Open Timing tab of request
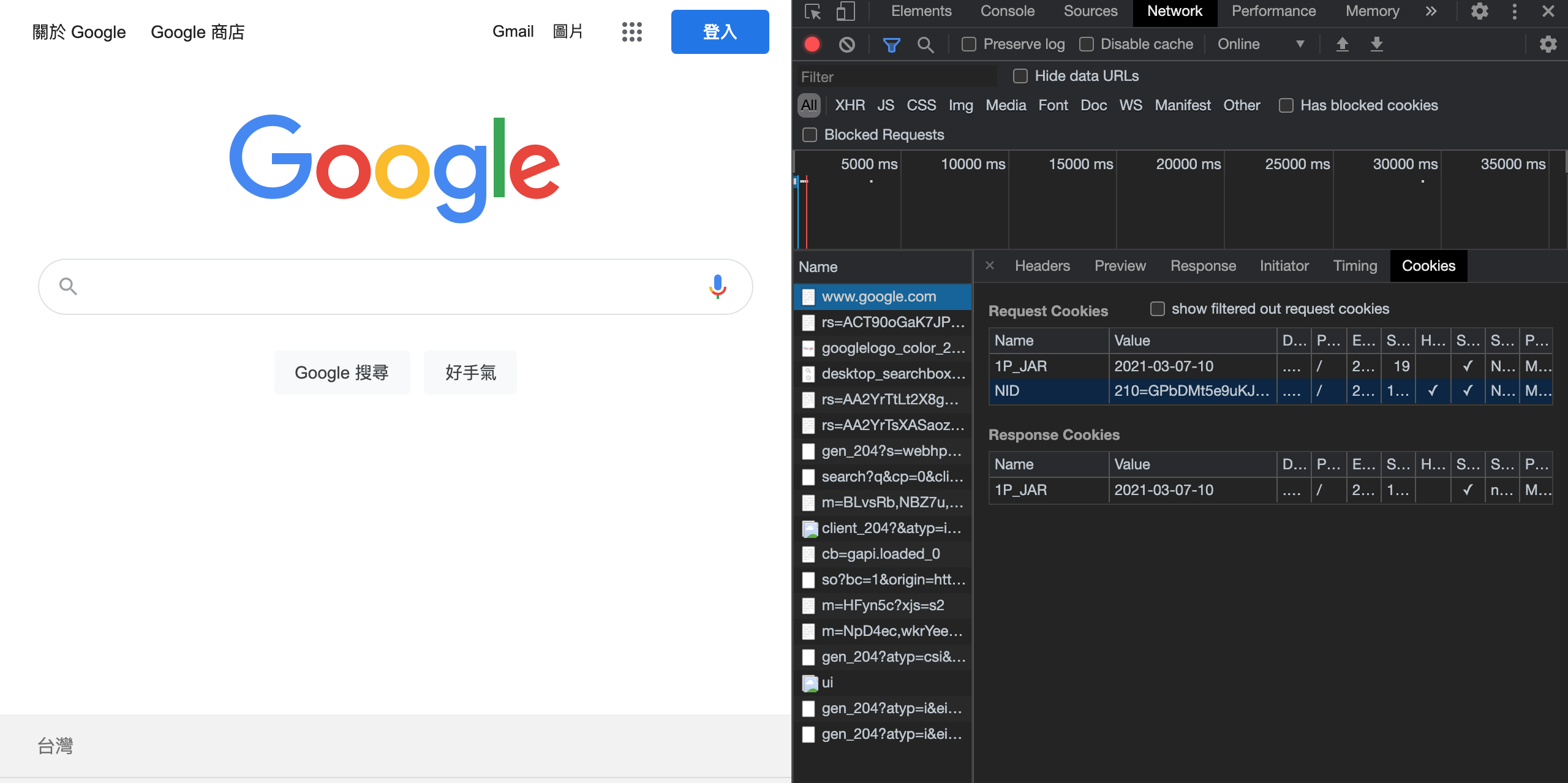The height and width of the screenshot is (783, 1568). (1355, 266)
